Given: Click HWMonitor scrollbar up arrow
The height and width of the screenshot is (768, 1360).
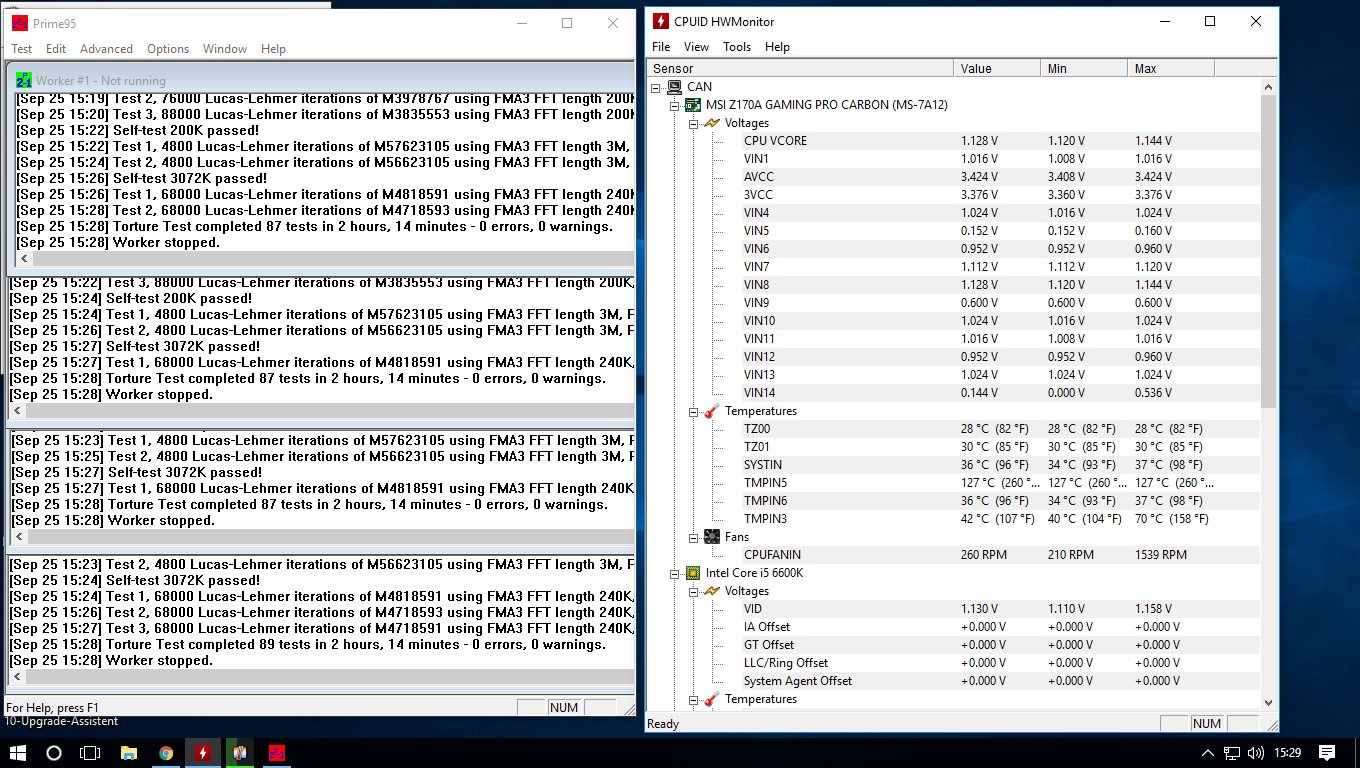Looking at the screenshot, I should tap(1269, 86).
